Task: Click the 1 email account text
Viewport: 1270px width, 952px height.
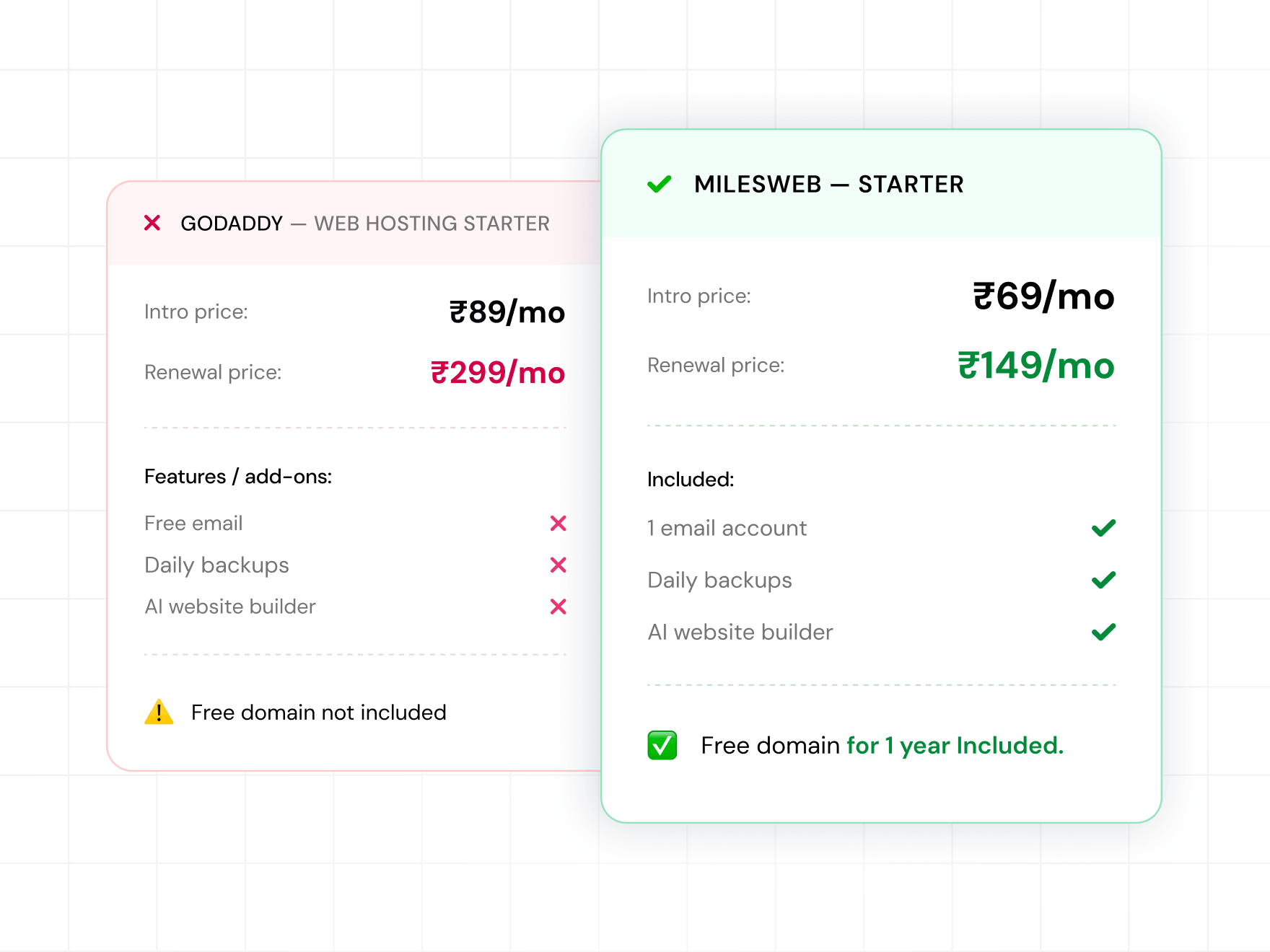Action: tap(727, 528)
